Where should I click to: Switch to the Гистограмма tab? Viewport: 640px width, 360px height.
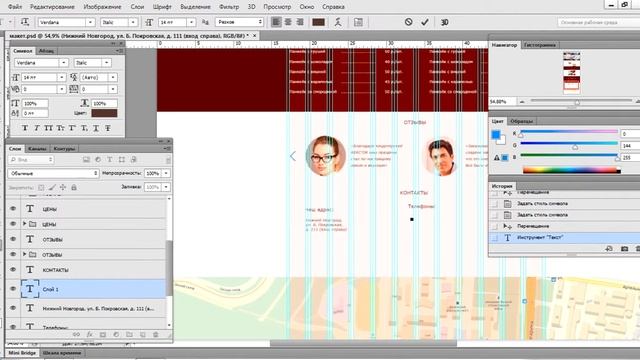point(540,45)
